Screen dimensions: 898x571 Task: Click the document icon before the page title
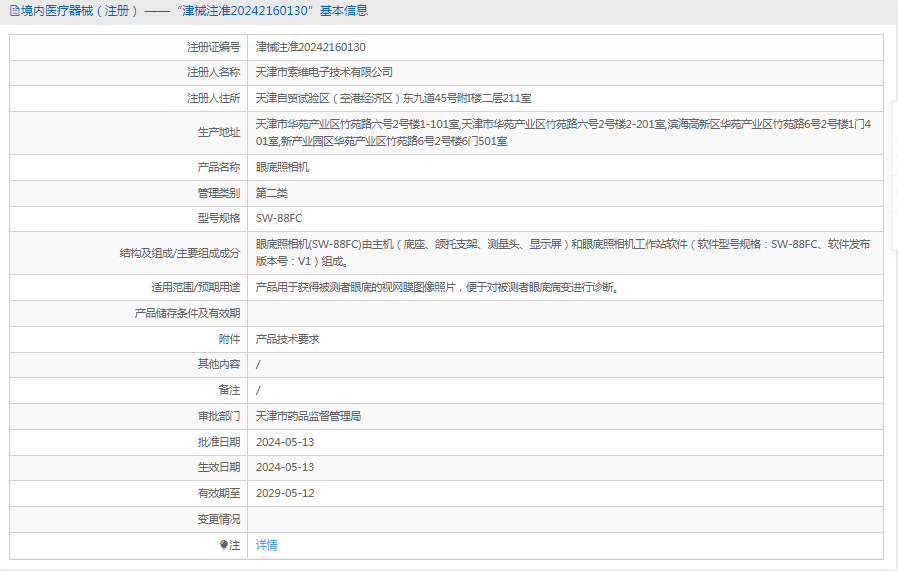tap(13, 11)
